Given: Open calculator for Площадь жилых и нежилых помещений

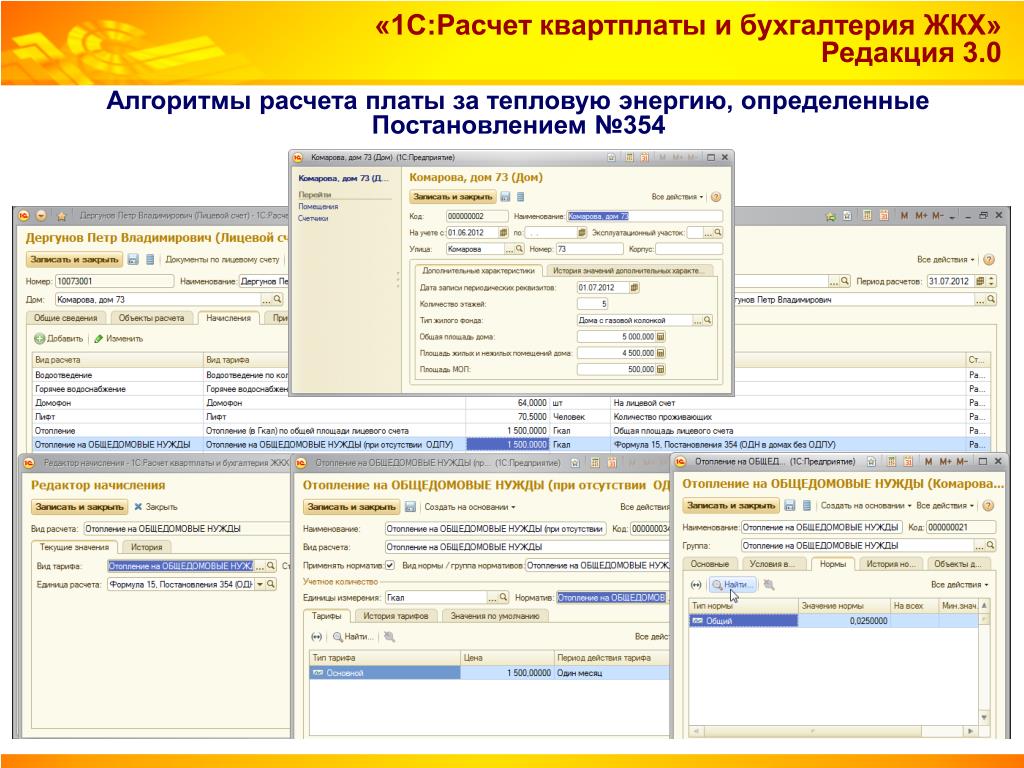Looking at the screenshot, I should click(x=660, y=353).
